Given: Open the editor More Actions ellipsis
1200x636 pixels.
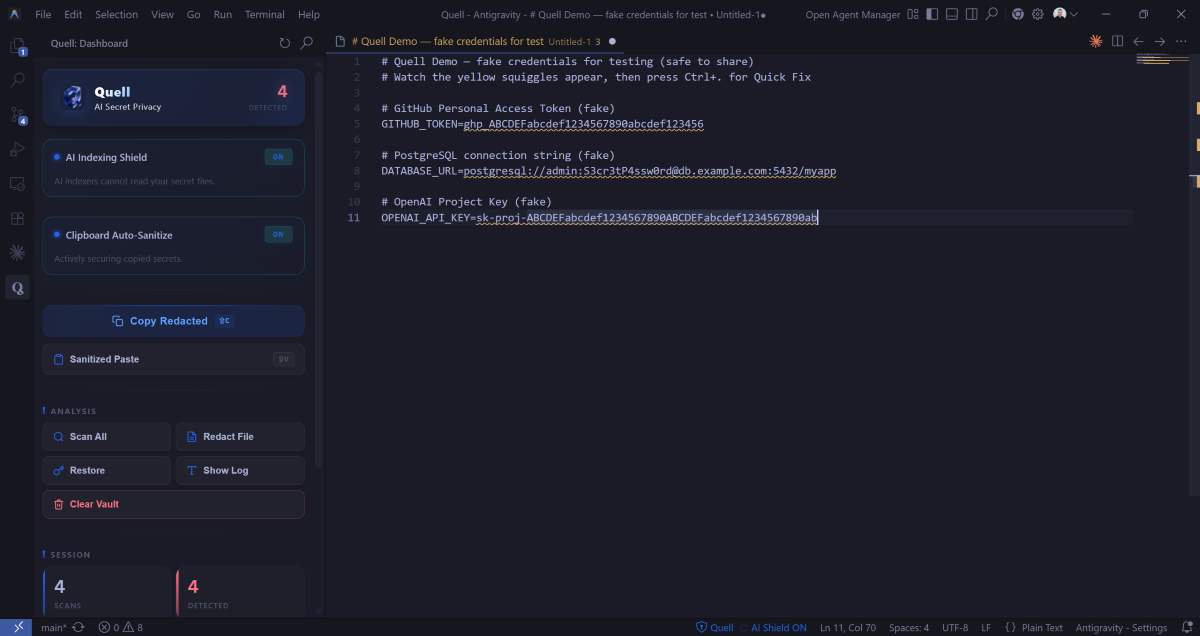Looking at the screenshot, I should point(1181,41).
